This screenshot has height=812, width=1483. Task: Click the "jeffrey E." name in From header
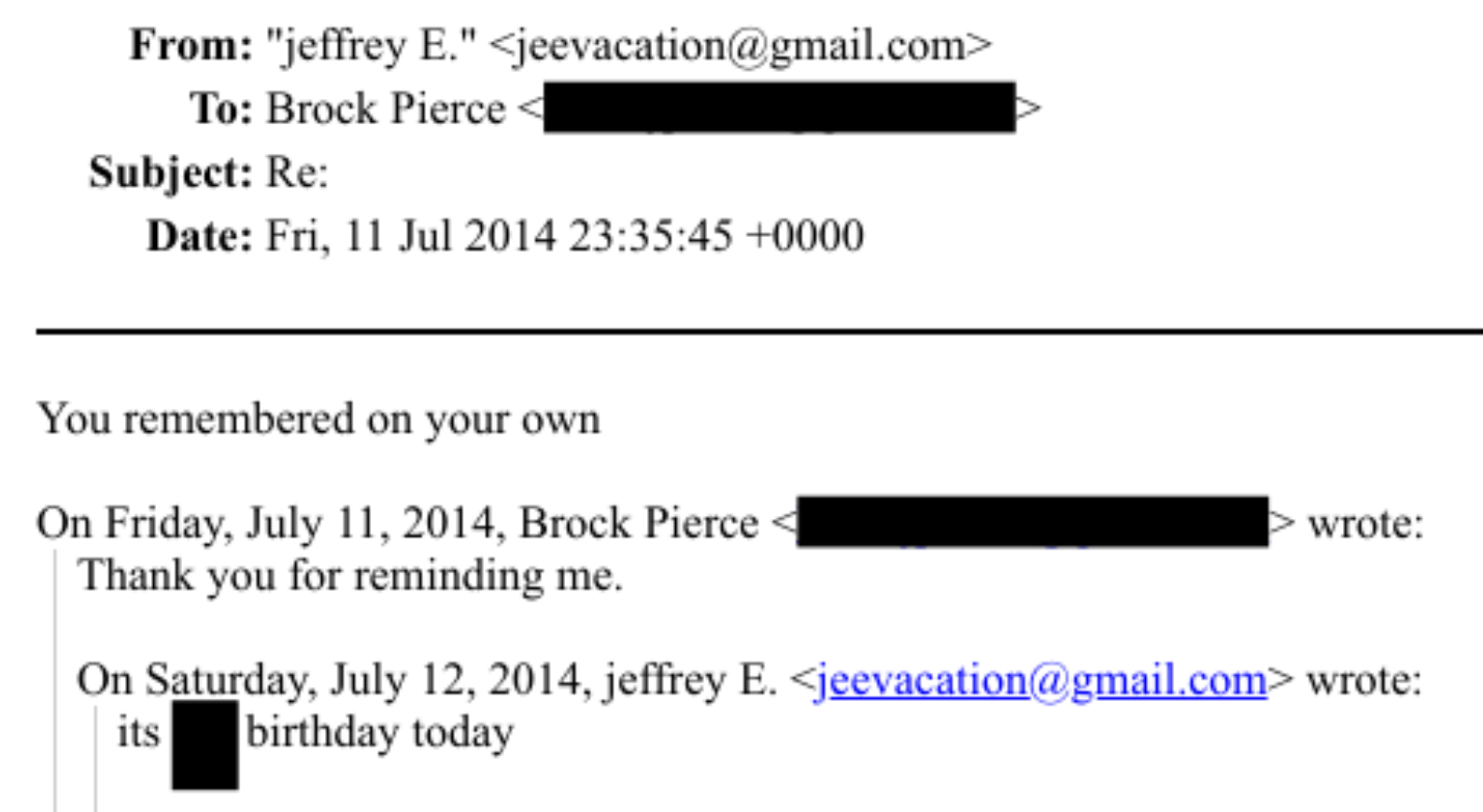(x=371, y=46)
